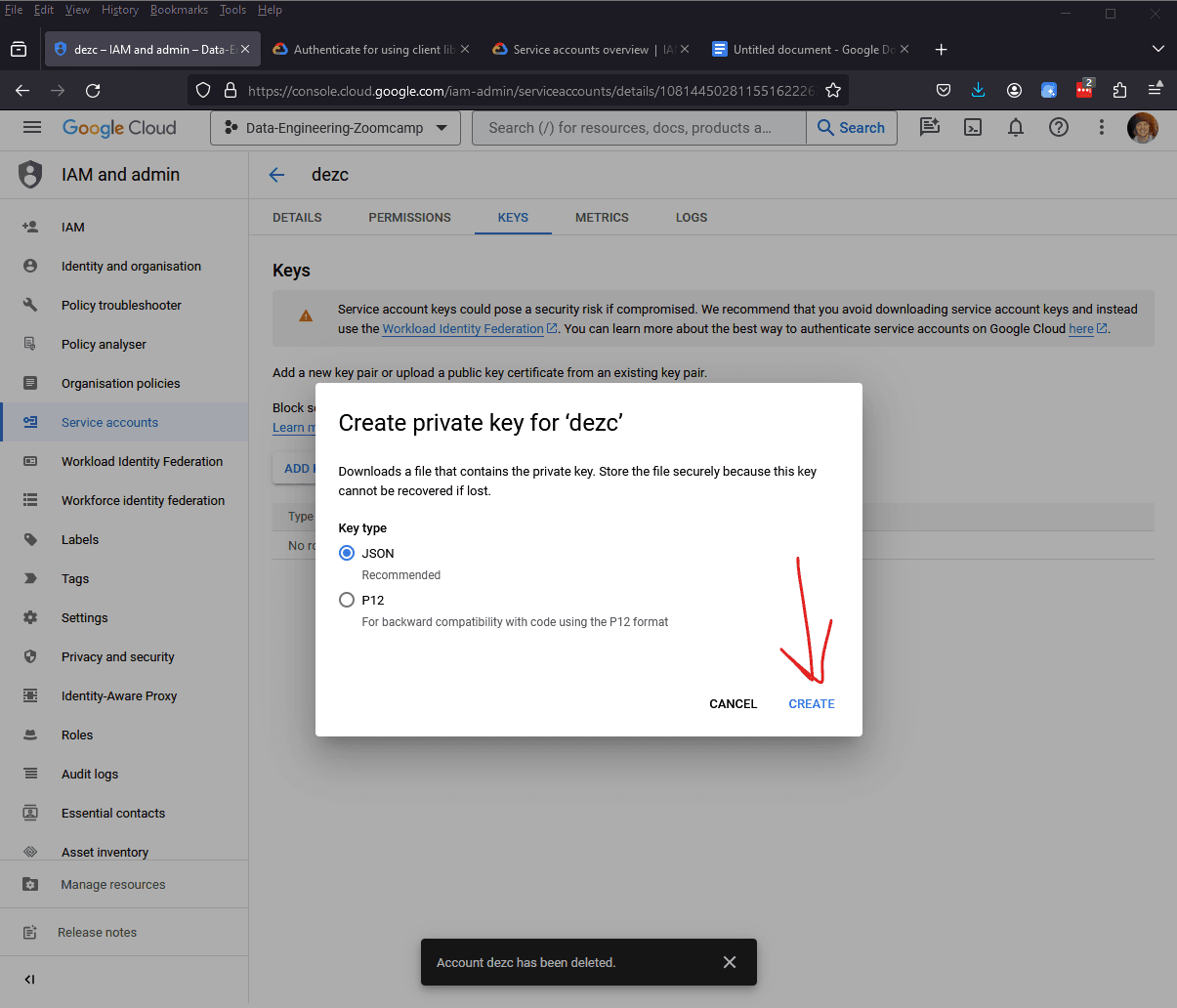1177x1008 pixels.
Task: Open the Google account avatar
Action: [1143, 127]
